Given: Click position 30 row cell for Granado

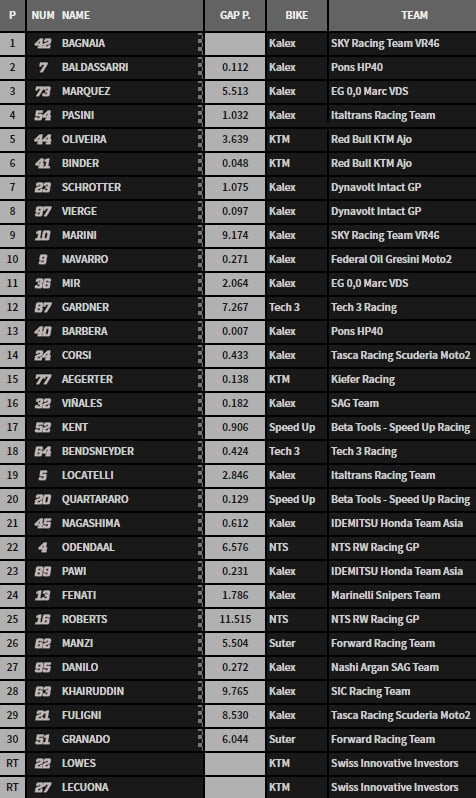Looking at the screenshot, I should [x=12, y=739].
